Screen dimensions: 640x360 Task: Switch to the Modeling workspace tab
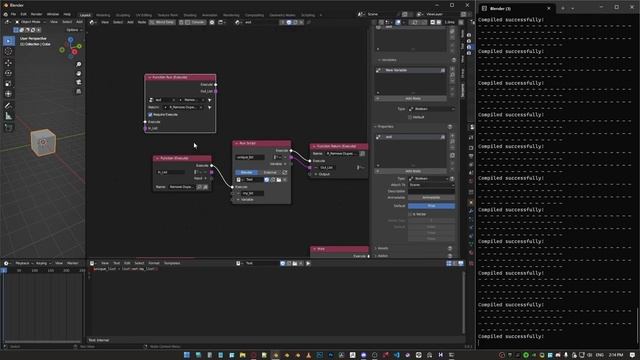click(103, 15)
